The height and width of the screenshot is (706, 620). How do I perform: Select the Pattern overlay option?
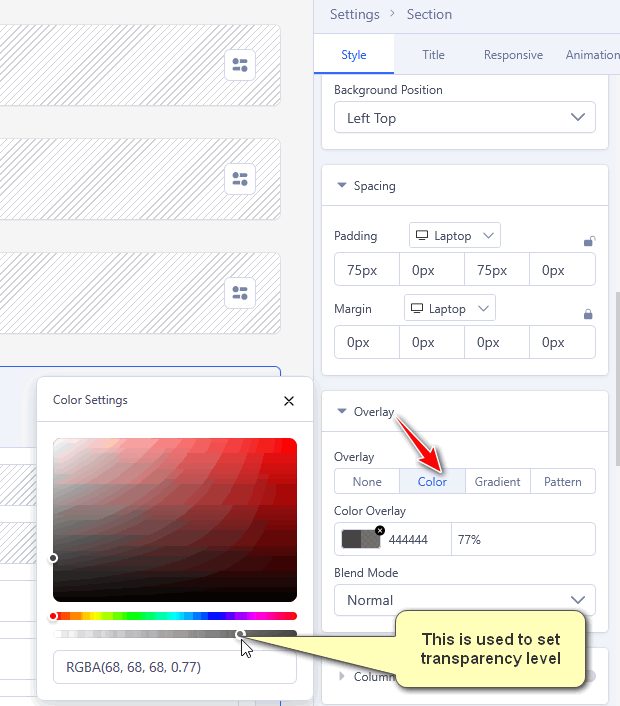tap(562, 482)
